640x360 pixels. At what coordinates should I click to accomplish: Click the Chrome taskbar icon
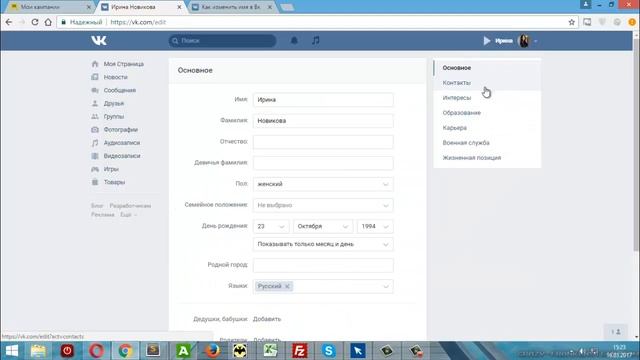click(x=125, y=351)
